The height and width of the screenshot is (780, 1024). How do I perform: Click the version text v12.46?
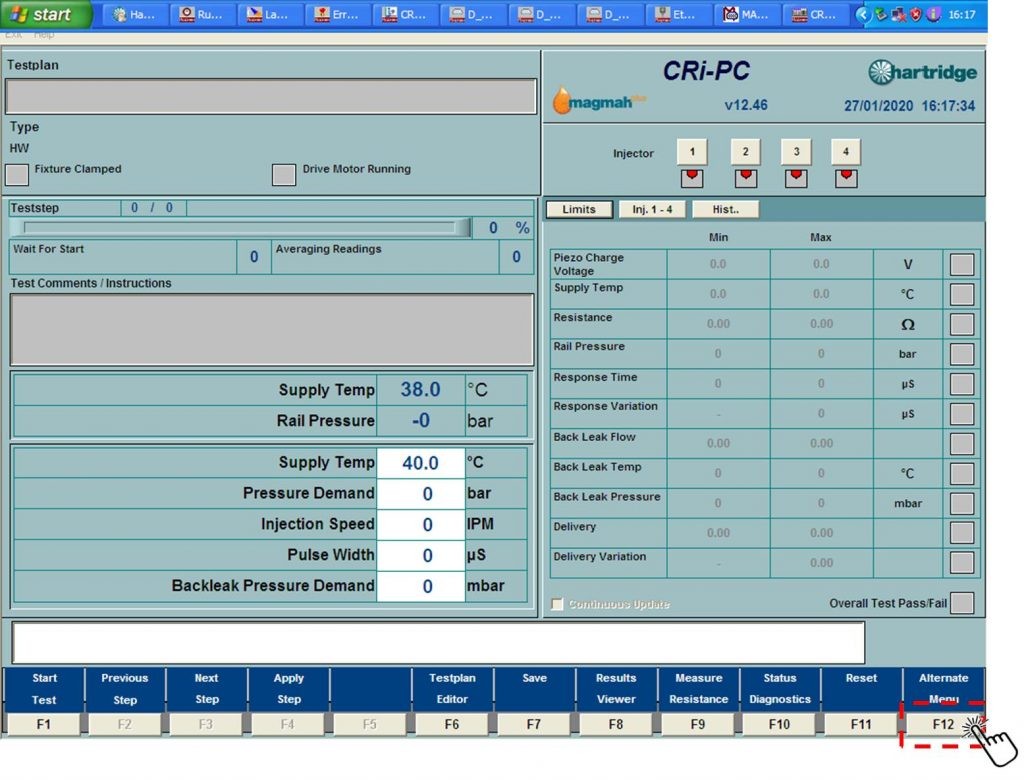click(746, 105)
